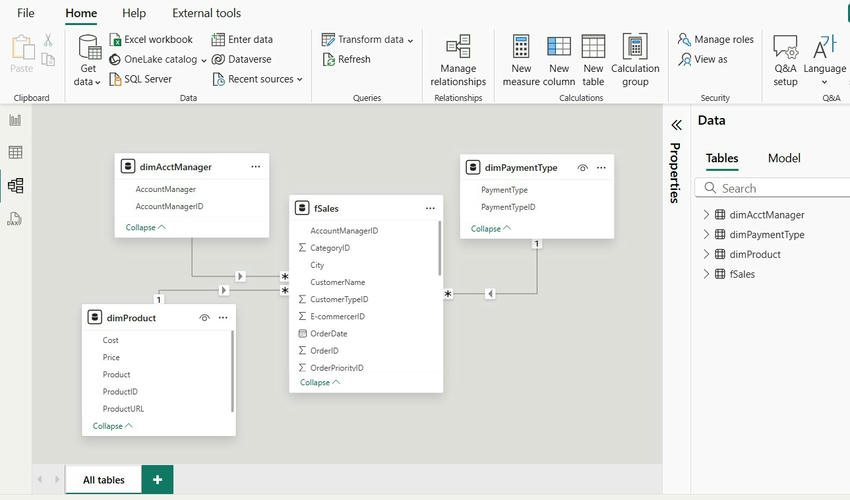Select PaymentTypeID field in dimPaymentType
This screenshot has width=850, height=500.
508,207
